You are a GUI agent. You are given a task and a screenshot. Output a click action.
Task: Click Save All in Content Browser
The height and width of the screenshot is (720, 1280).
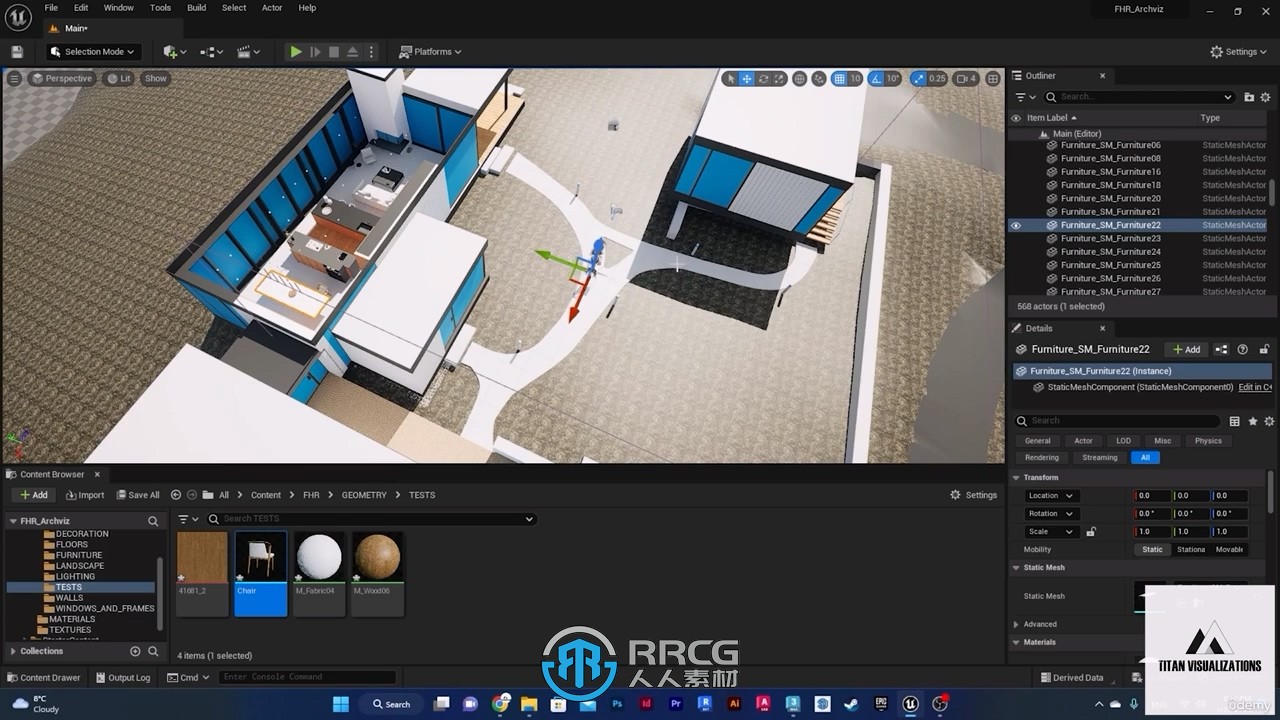point(137,495)
